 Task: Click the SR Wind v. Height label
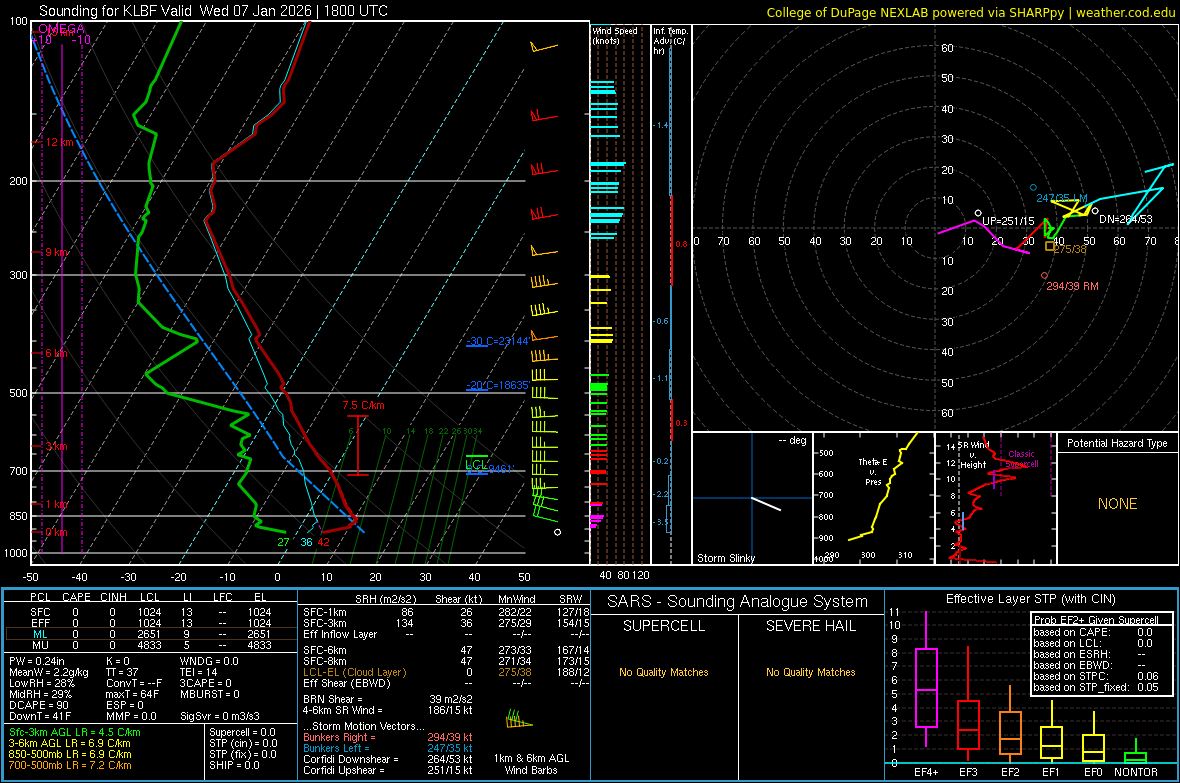pyautogui.click(x=973, y=455)
